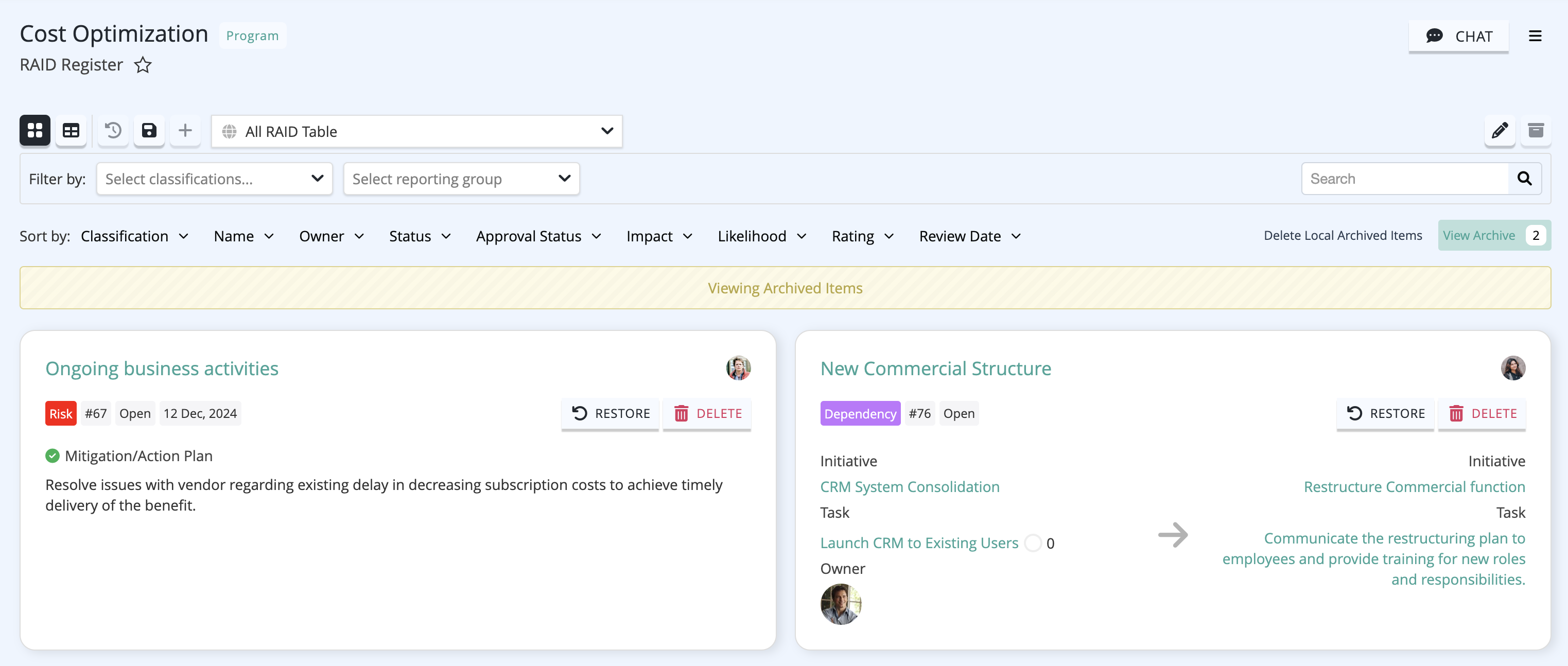Image resolution: width=1568 pixels, height=666 pixels.
Task: Click the purple Dependency tag
Action: click(860, 413)
